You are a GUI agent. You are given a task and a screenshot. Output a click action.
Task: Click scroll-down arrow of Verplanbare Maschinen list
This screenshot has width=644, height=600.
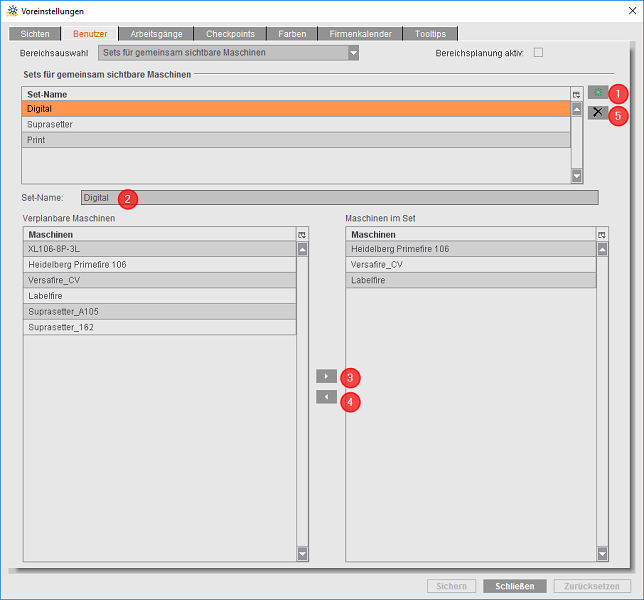302,553
